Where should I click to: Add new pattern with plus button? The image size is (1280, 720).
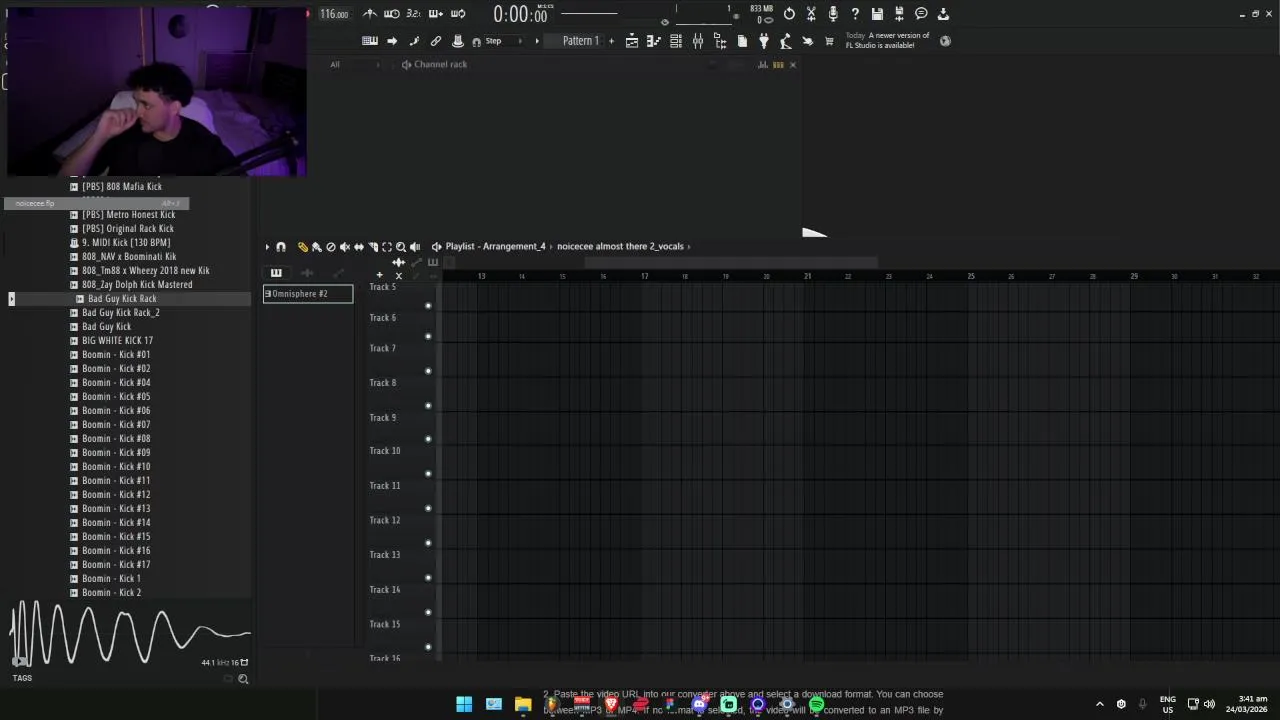click(611, 41)
